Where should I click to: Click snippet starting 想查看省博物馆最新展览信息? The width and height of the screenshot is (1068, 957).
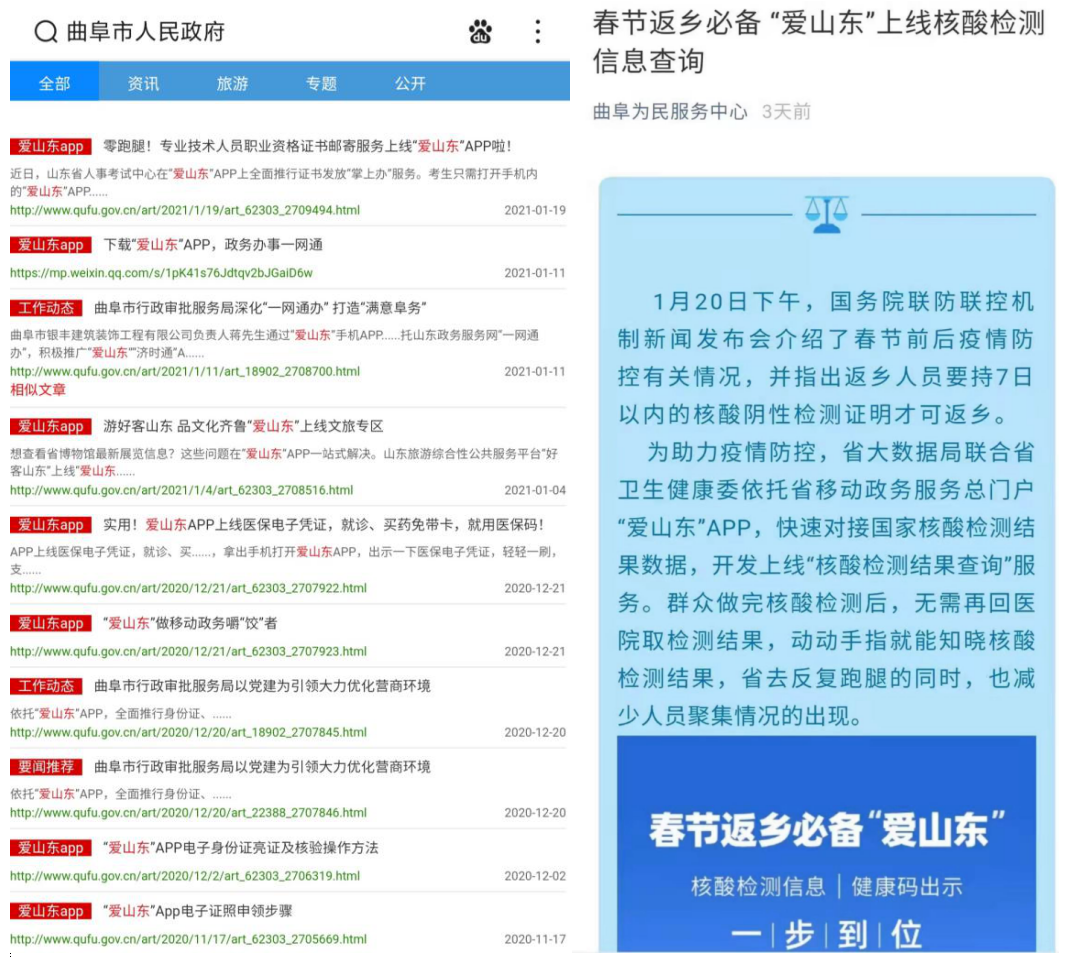284,462
